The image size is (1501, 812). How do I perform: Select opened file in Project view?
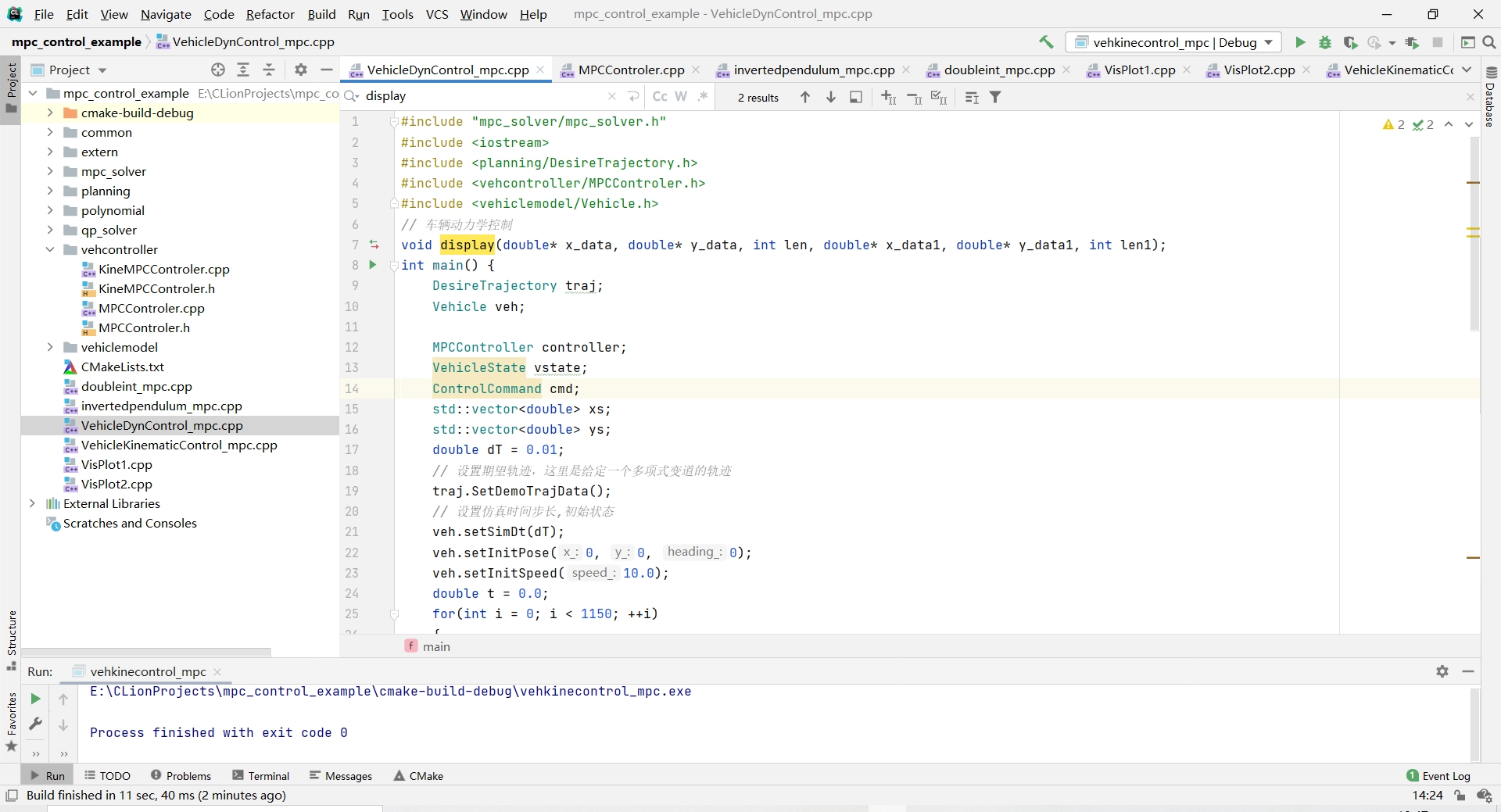[x=218, y=70]
